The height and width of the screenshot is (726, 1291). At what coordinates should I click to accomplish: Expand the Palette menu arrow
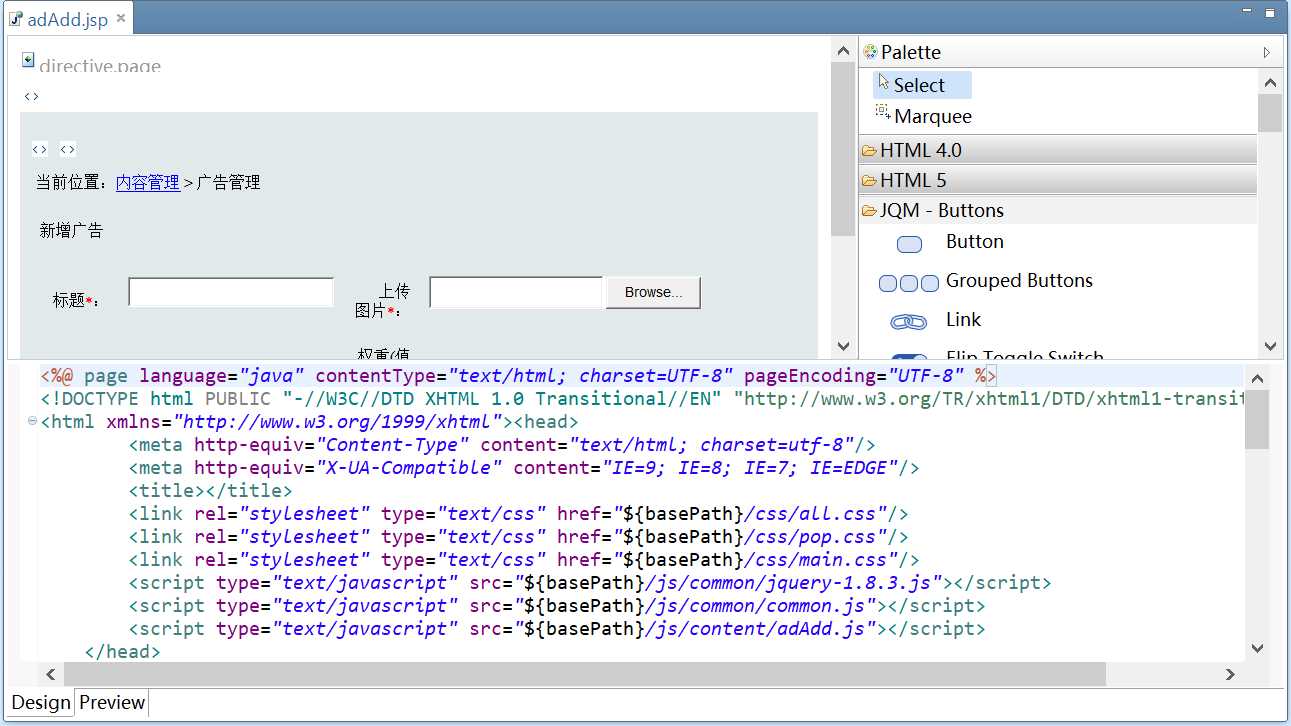click(1266, 52)
